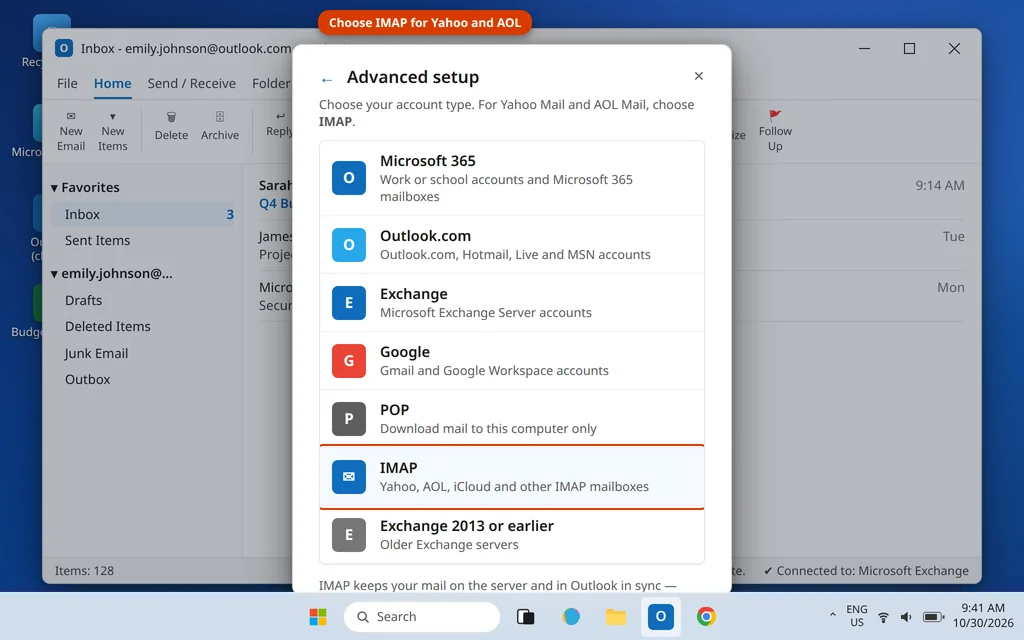Click the Delete trash icon in ribbon
The image size is (1024, 640).
pyautogui.click(x=171, y=117)
